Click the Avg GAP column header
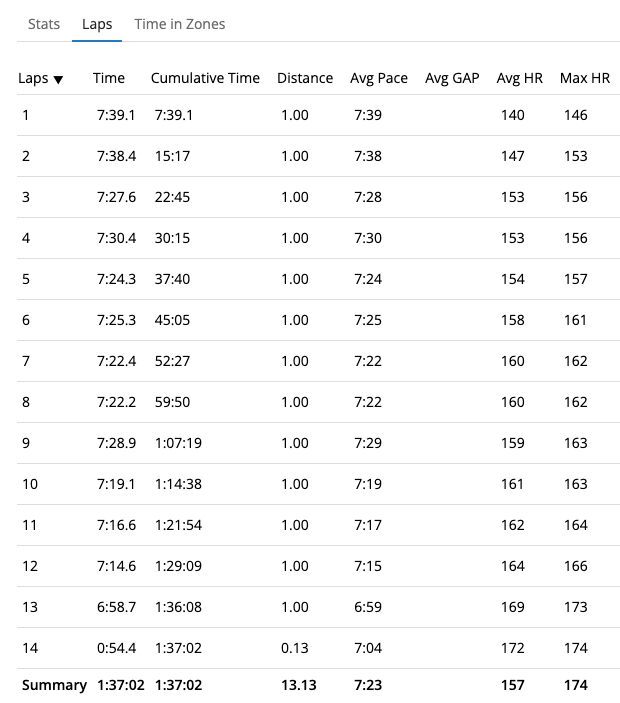620x703 pixels. 452,78
